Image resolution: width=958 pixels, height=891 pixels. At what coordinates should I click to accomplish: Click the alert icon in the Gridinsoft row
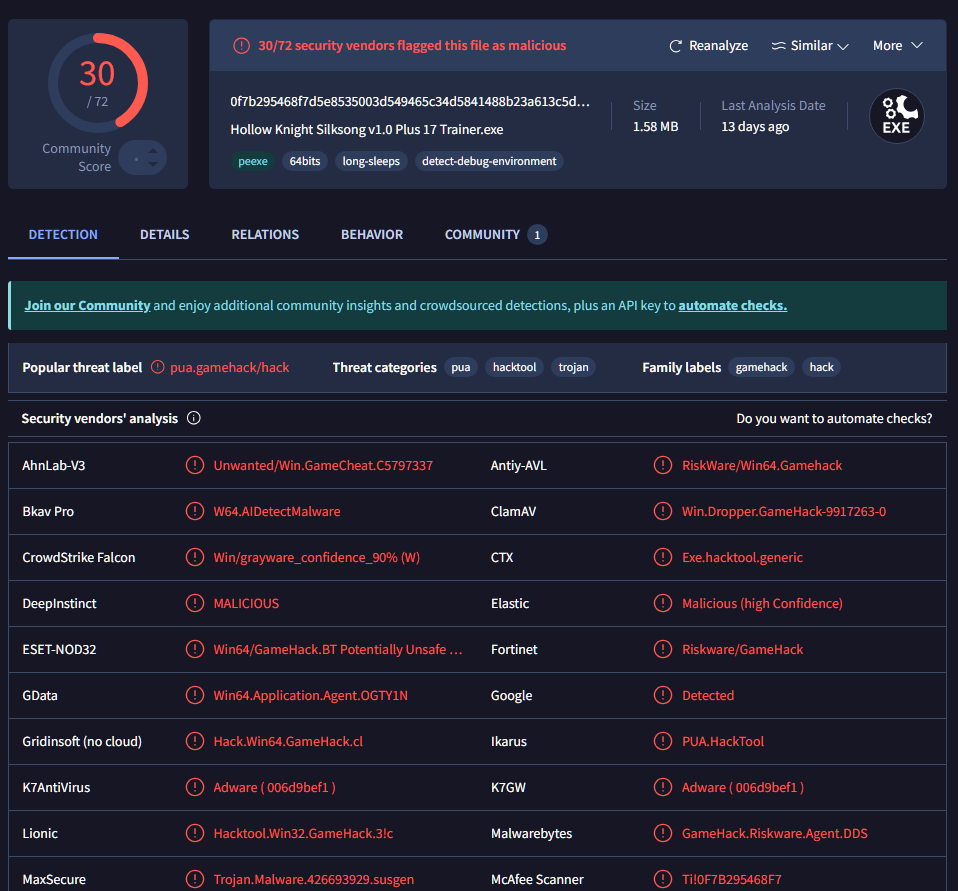[x=194, y=741]
